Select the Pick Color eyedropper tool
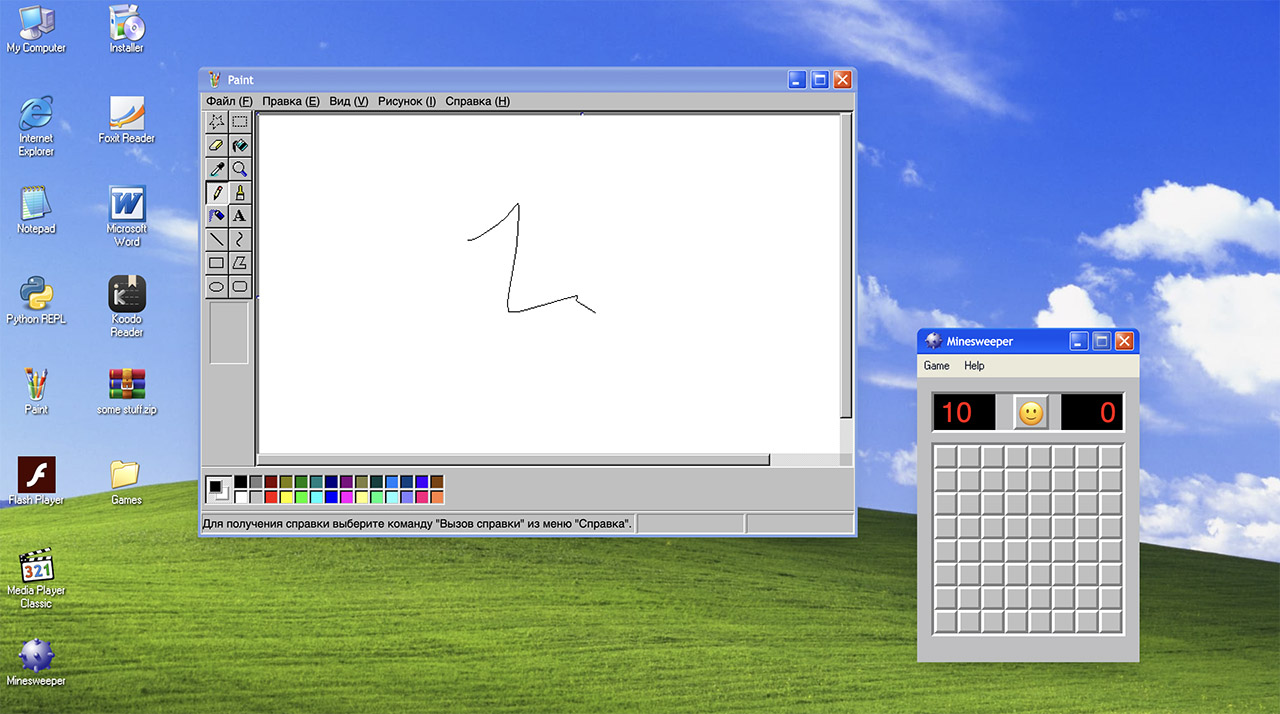 (216, 169)
